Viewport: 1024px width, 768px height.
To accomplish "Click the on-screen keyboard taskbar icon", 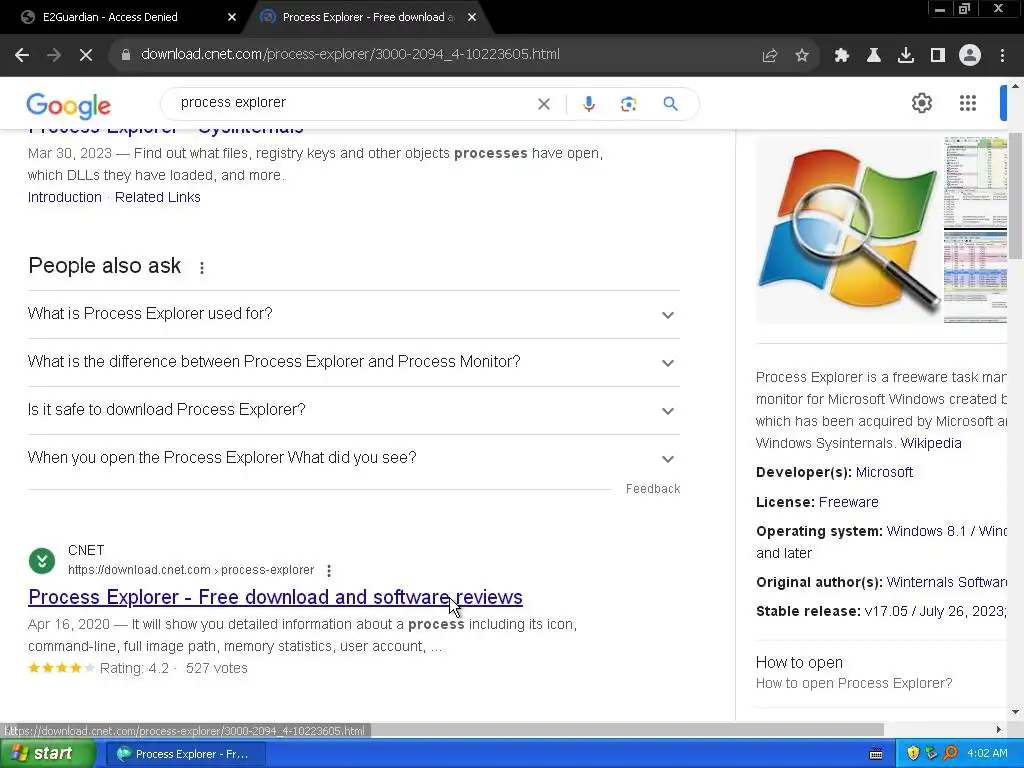I will 876,754.
